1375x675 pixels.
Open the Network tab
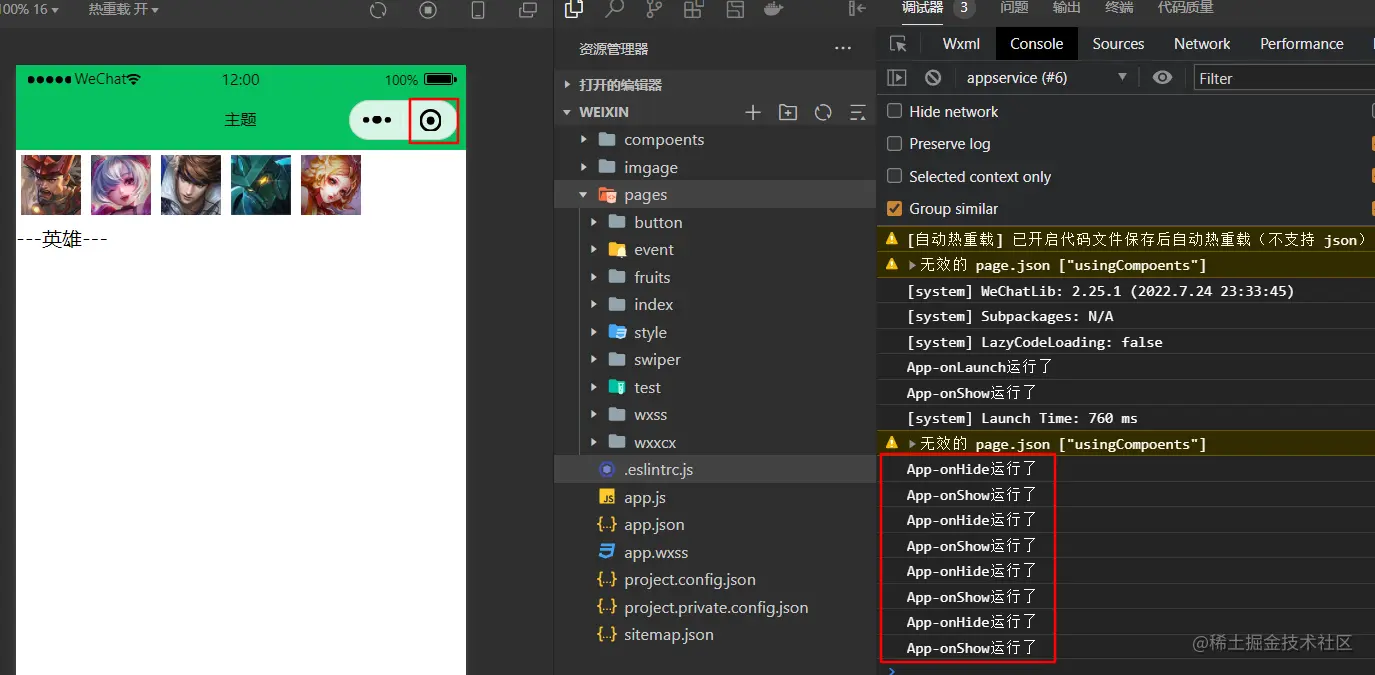click(x=1202, y=44)
